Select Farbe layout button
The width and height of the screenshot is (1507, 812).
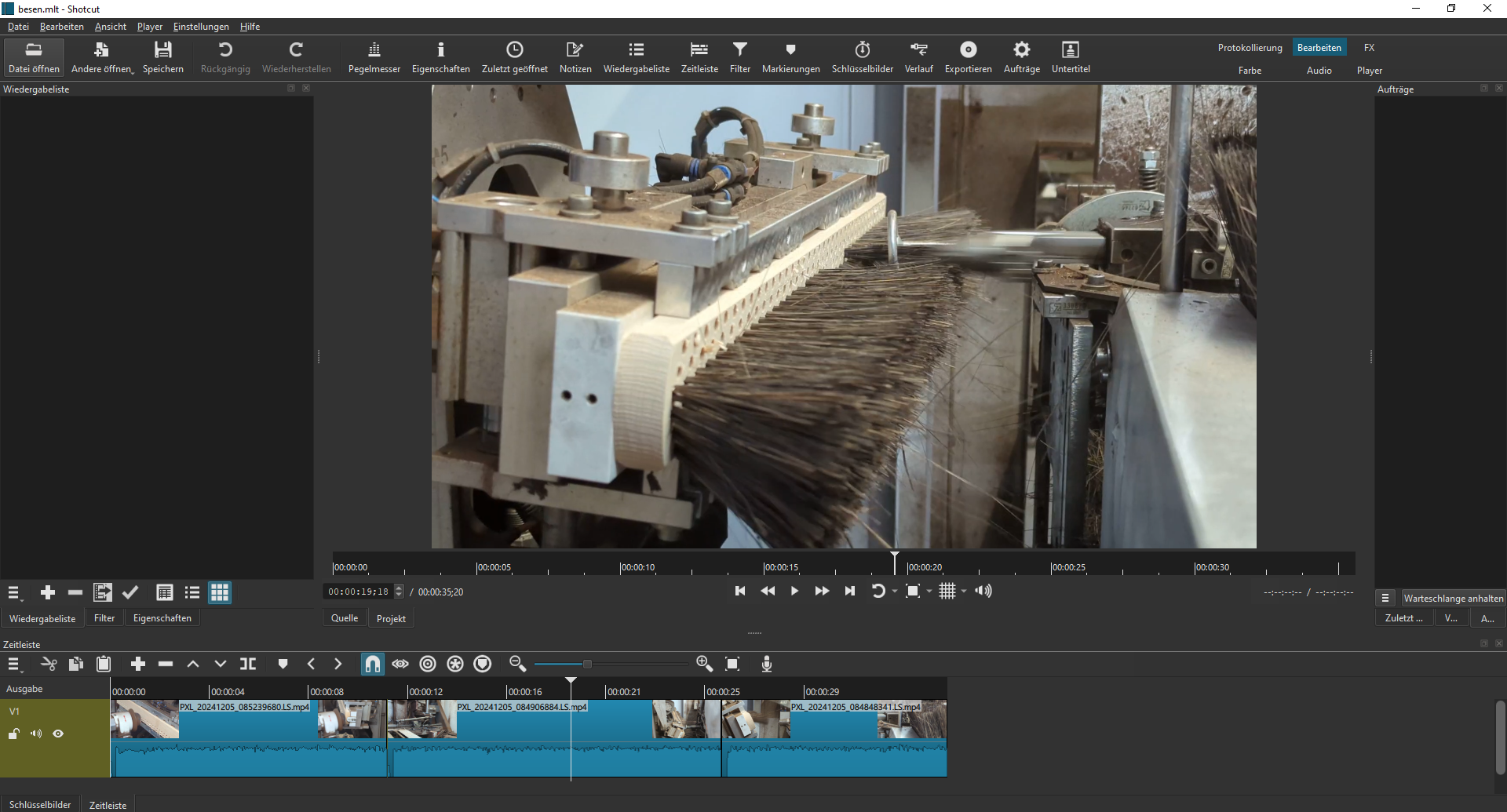coord(1250,71)
